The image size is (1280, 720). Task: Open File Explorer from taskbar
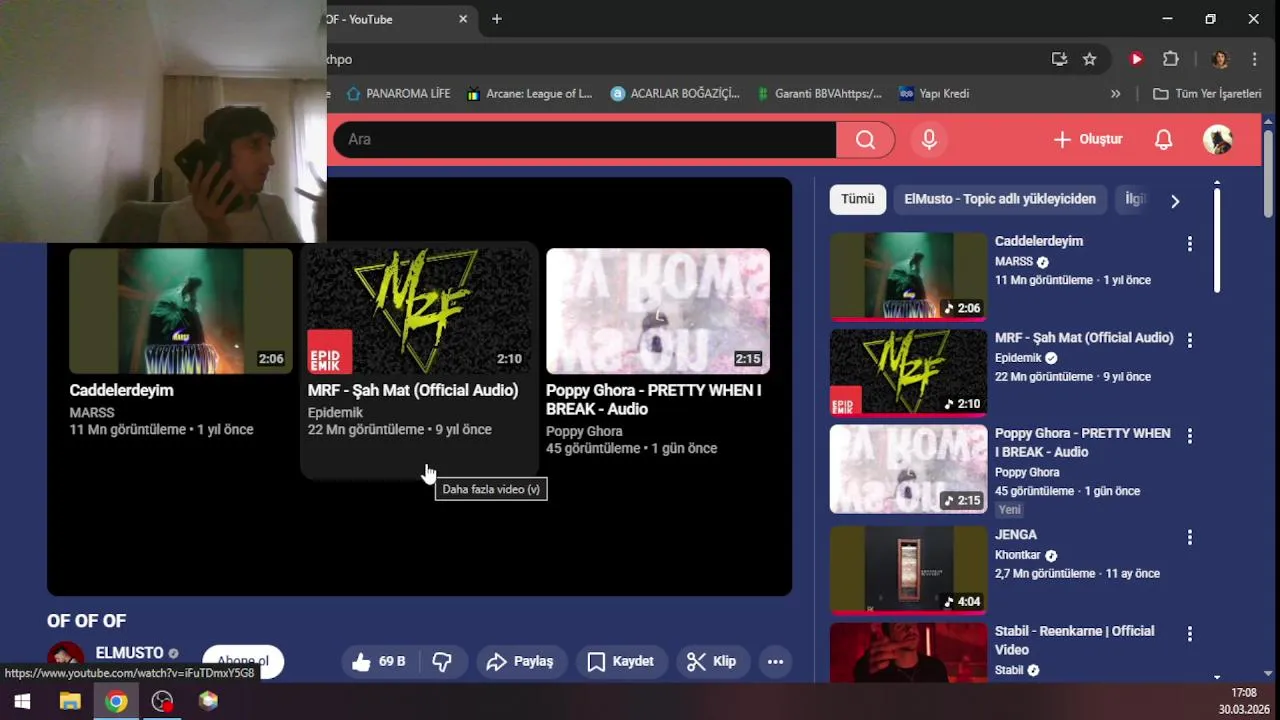pos(70,701)
